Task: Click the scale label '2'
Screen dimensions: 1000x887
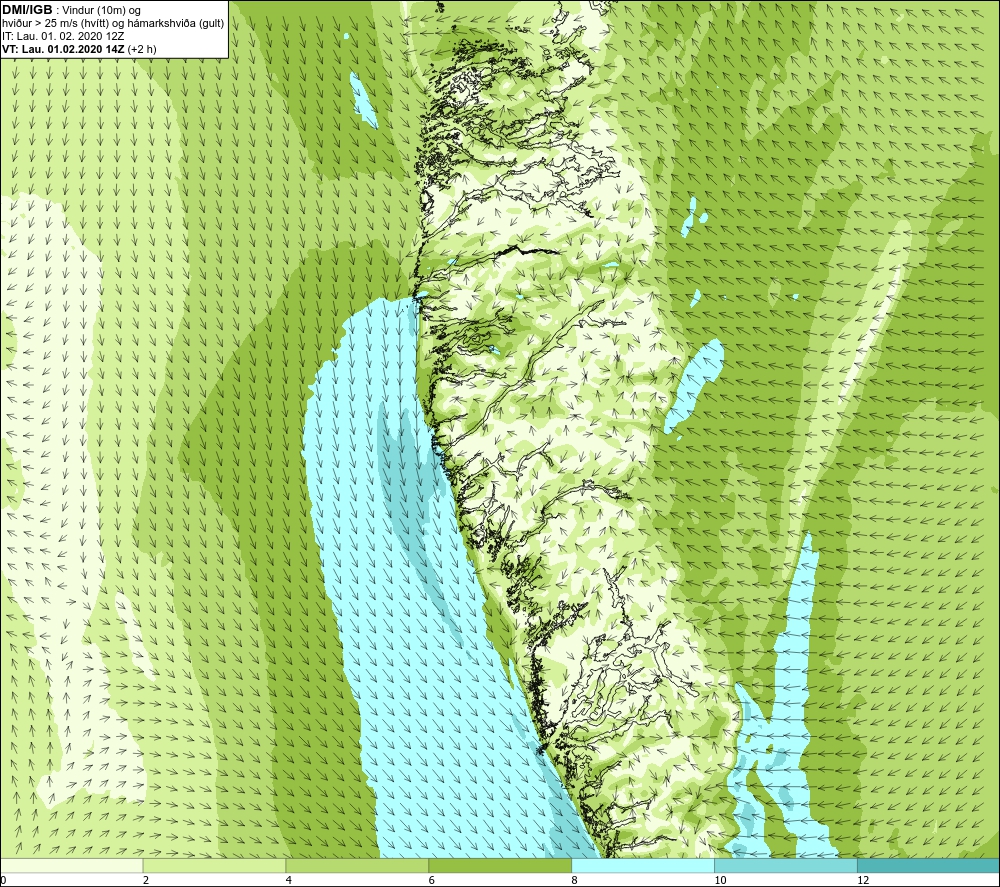Action: 146,881
